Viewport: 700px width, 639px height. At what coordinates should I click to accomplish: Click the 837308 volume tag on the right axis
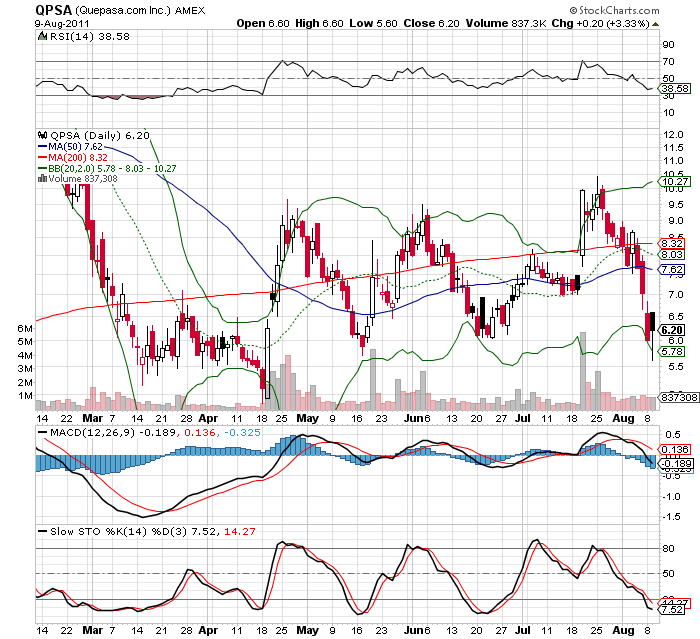(x=679, y=397)
